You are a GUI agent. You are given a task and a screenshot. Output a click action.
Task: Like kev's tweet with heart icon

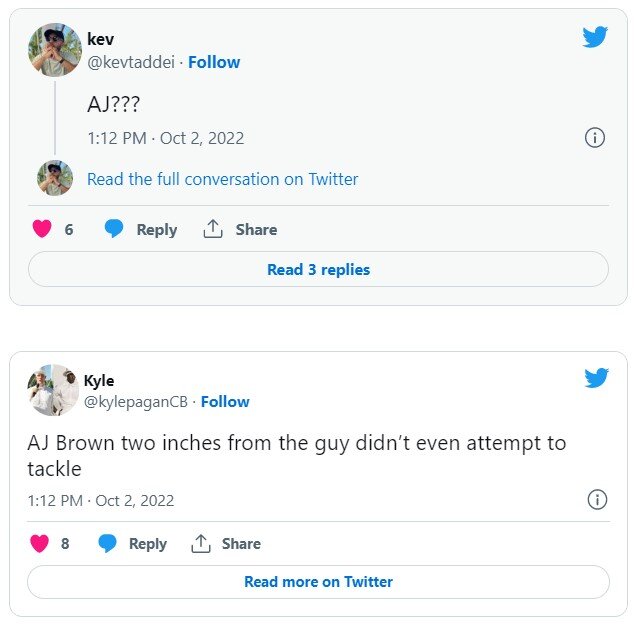42,229
